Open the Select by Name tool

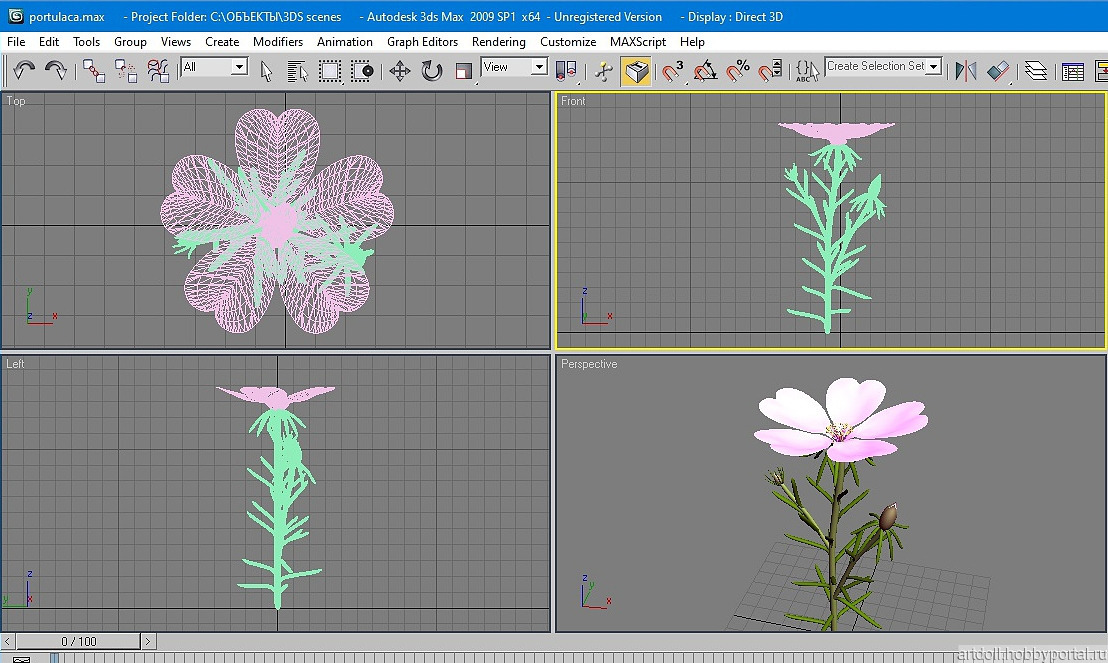(297, 71)
